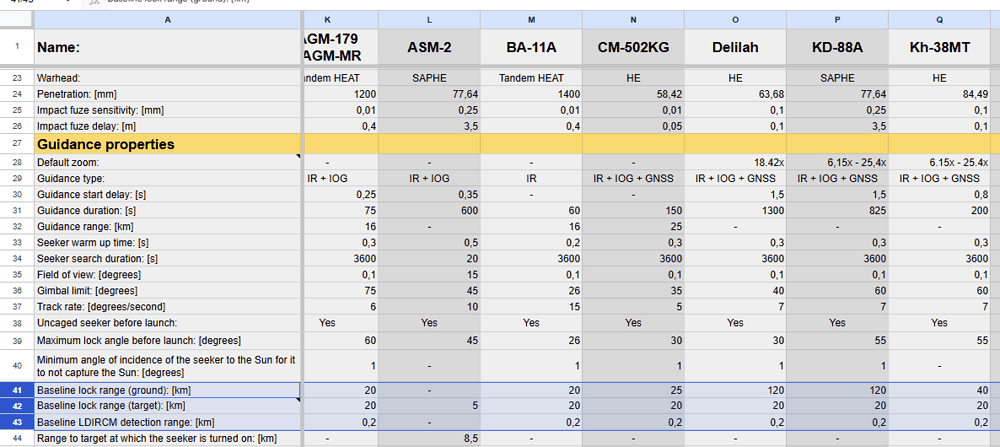The height and width of the screenshot is (447, 1000).
Task: Click the 'Name:' cell
Action: 168,47
